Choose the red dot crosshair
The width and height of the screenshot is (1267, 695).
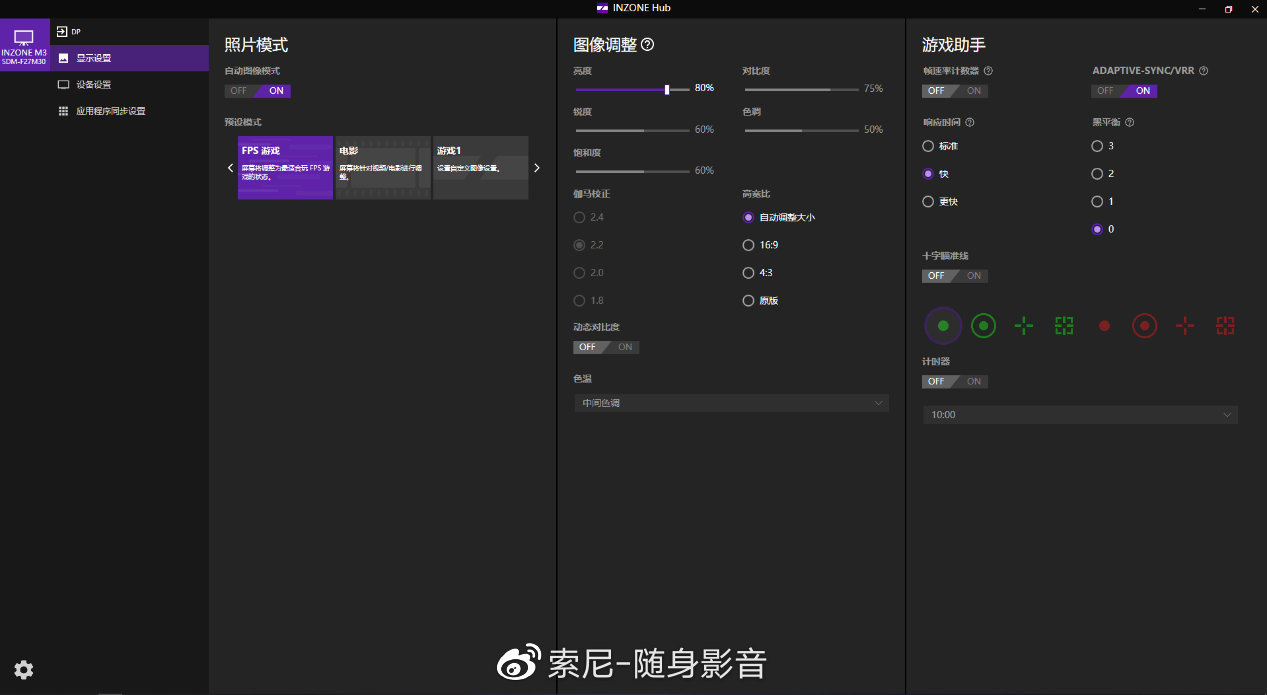click(x=1104, y=325)
